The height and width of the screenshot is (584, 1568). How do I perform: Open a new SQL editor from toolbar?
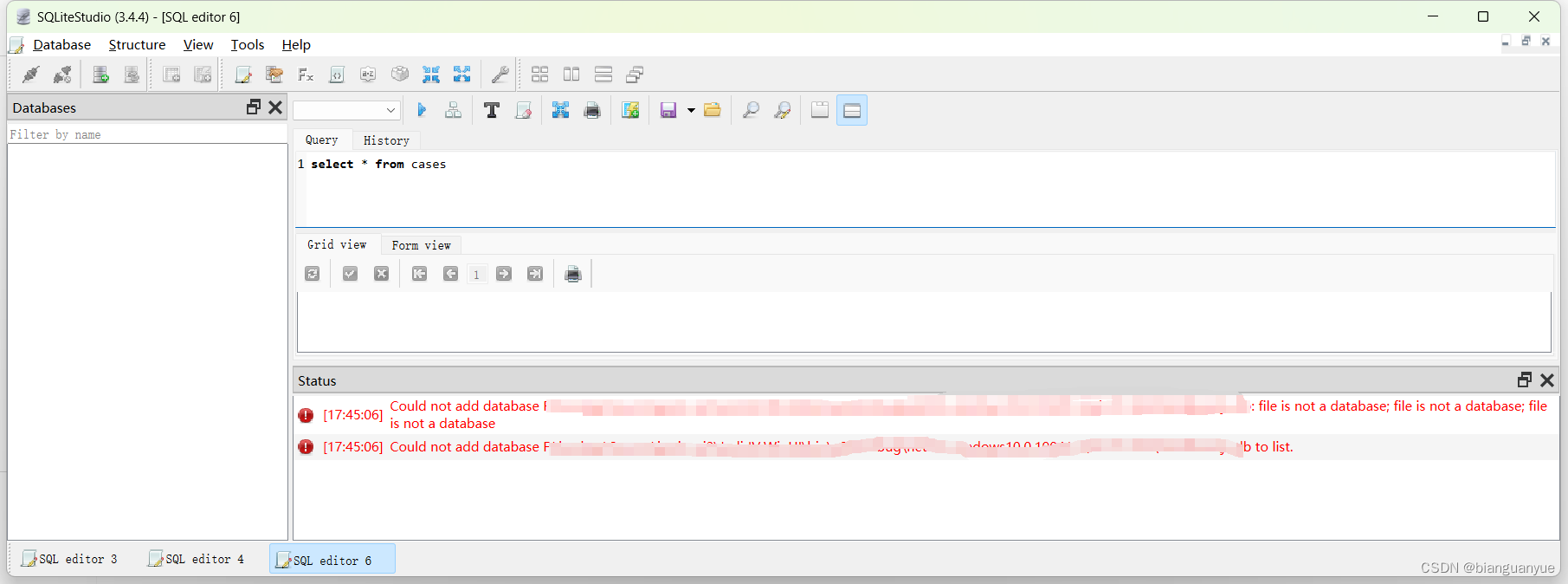[x=243, y=75]
